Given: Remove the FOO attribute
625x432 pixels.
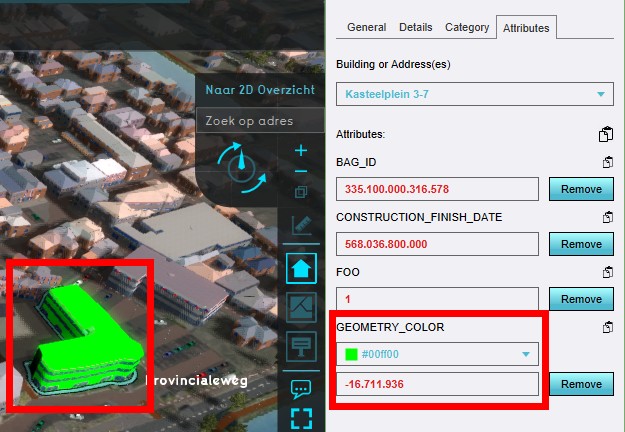Looking at the screenshot, I should pyautogui.click(x=581, y=299).
